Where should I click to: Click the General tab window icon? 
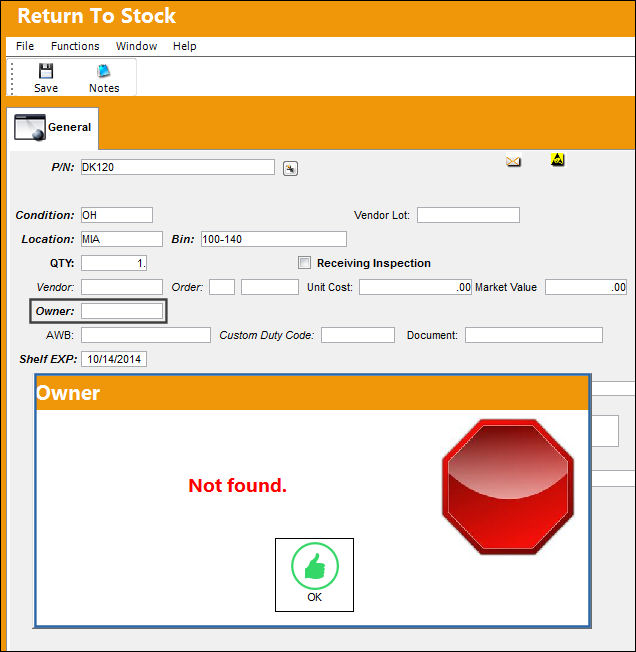30,127
